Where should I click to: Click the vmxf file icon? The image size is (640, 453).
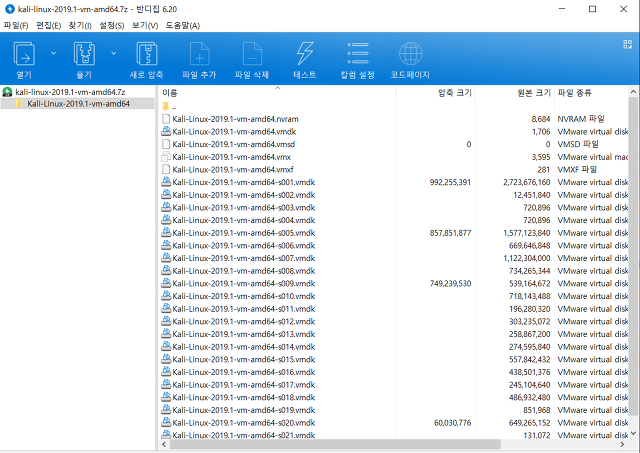(x=166, y=169)
